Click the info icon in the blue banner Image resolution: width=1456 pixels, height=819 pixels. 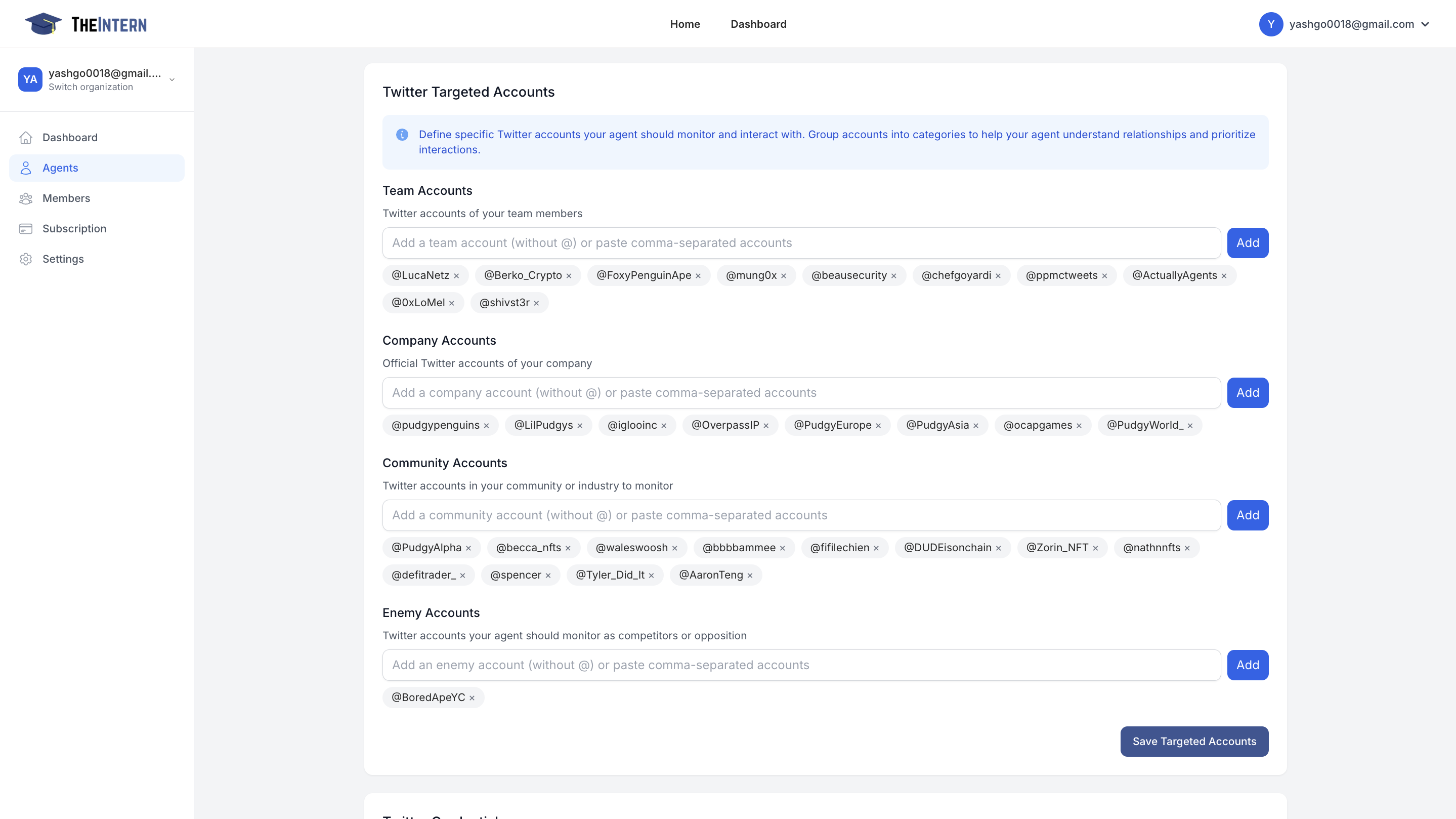[x=402, y=135]
